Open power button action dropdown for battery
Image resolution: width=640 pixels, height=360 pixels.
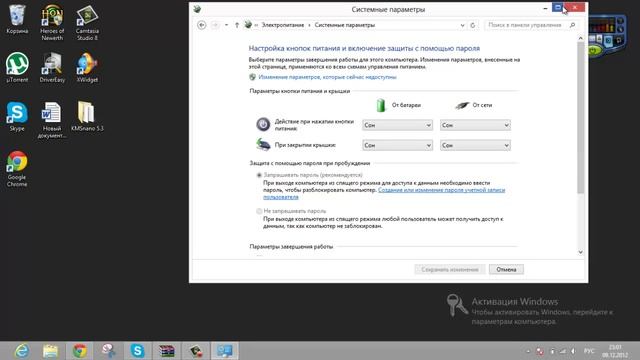click(397, 125)
